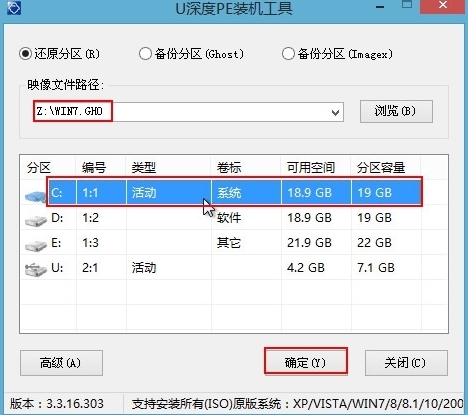Viewport: 468px width, 415px height.
Task: Close the window with the red X
Action: (442, 6)
